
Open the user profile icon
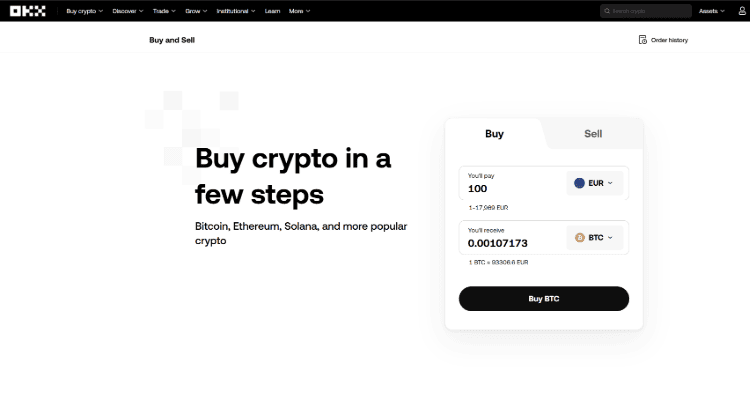point(742,11)
